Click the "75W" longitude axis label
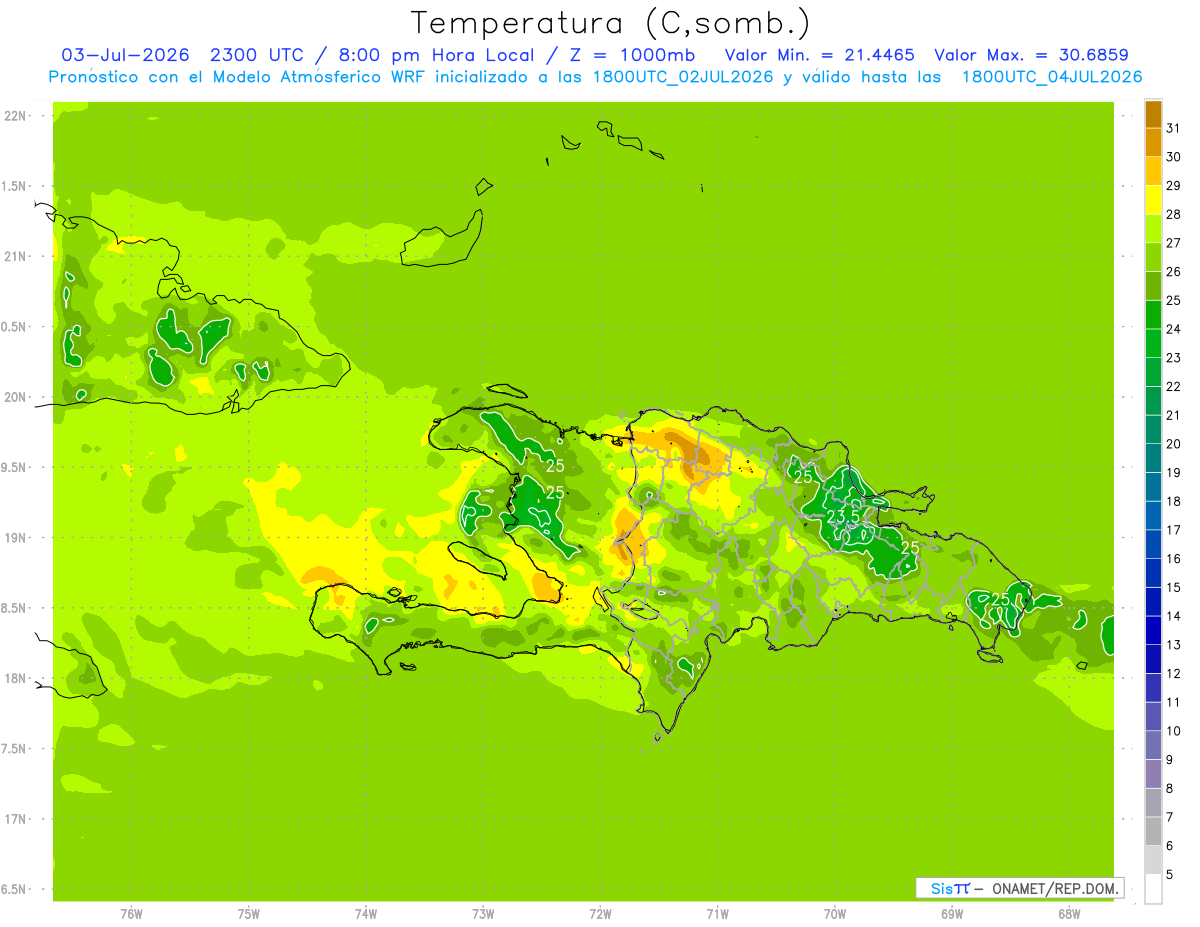The height and width of the screenshot is (927, 1200). click(249, 913)
